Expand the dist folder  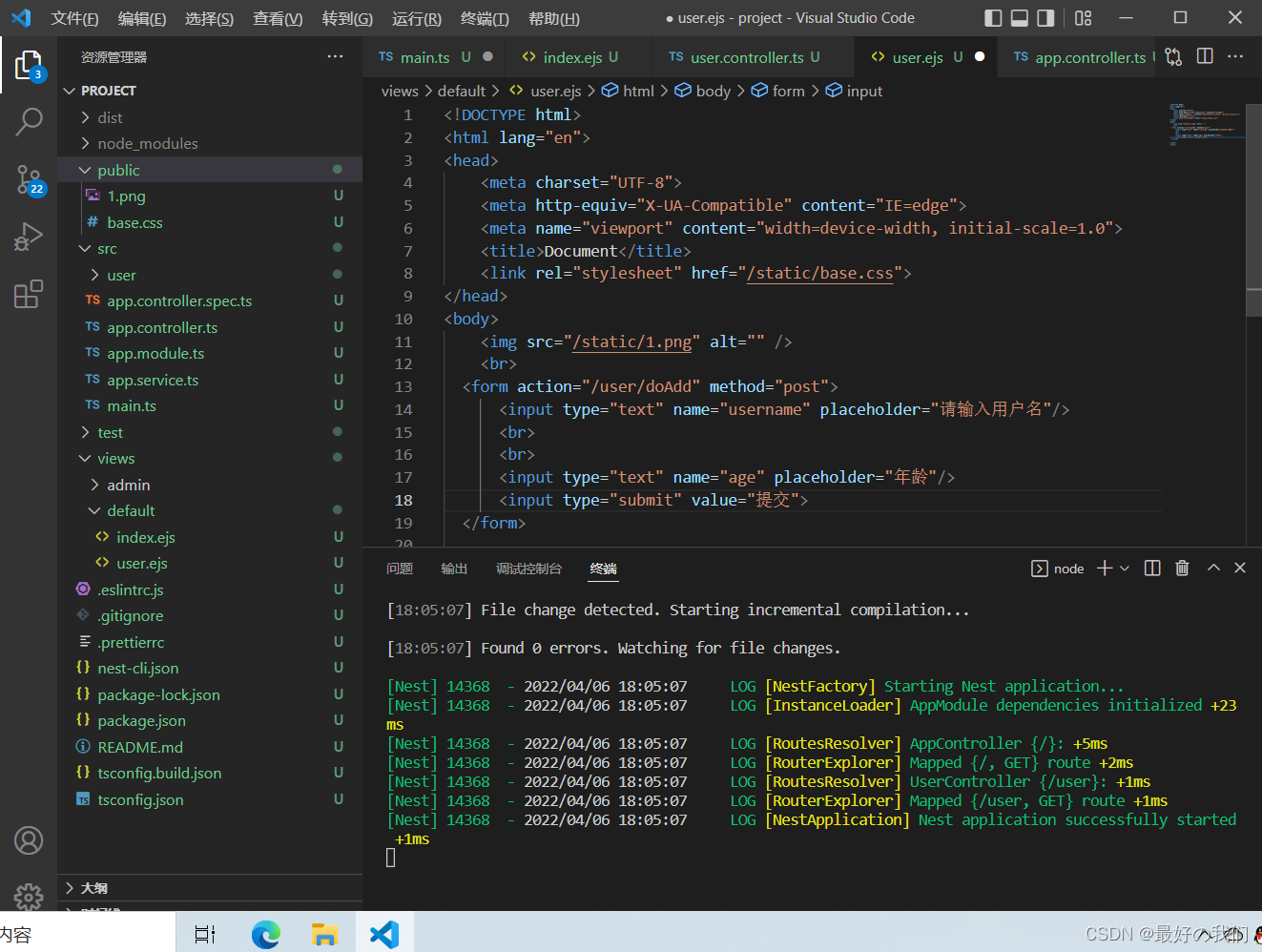tap(210, 117)
